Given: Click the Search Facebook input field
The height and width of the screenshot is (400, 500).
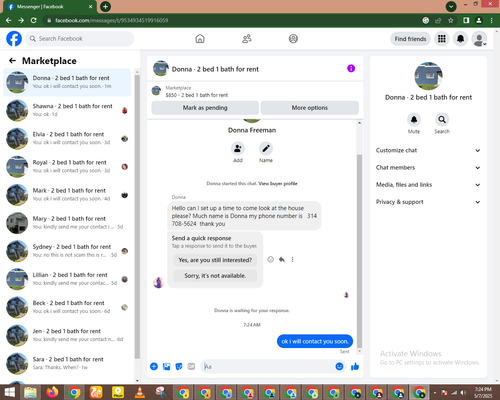Looking at the screenshot, I should coord(80,39).
